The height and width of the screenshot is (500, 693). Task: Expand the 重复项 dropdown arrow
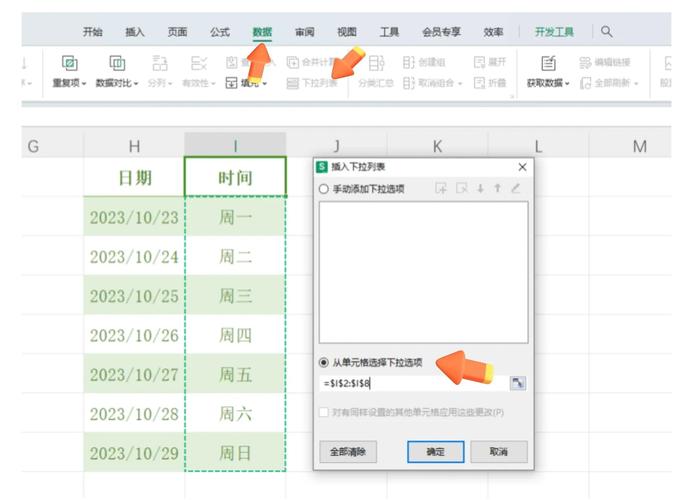tap(84, 84)
